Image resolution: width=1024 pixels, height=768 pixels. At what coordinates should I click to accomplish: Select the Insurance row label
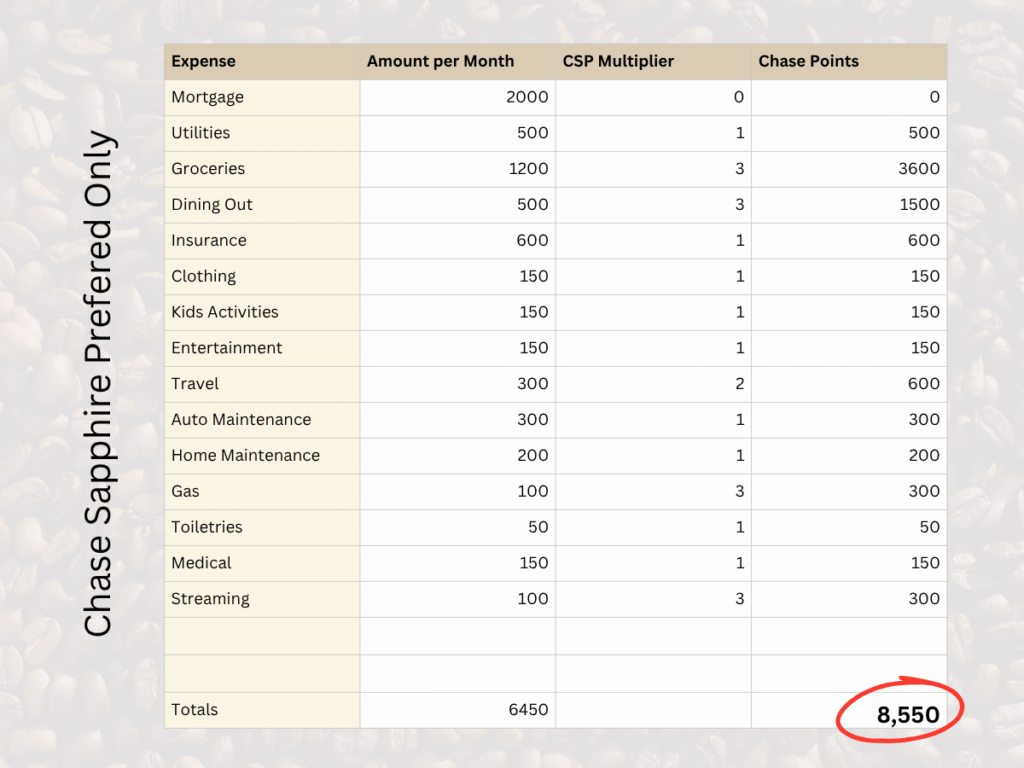coord(208,241)
